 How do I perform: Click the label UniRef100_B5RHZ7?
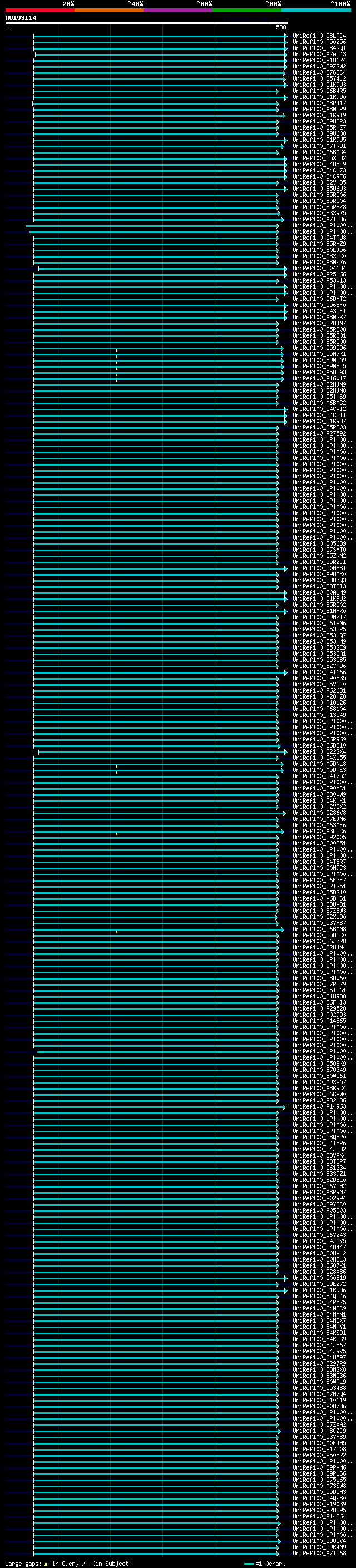click(319, 128)
